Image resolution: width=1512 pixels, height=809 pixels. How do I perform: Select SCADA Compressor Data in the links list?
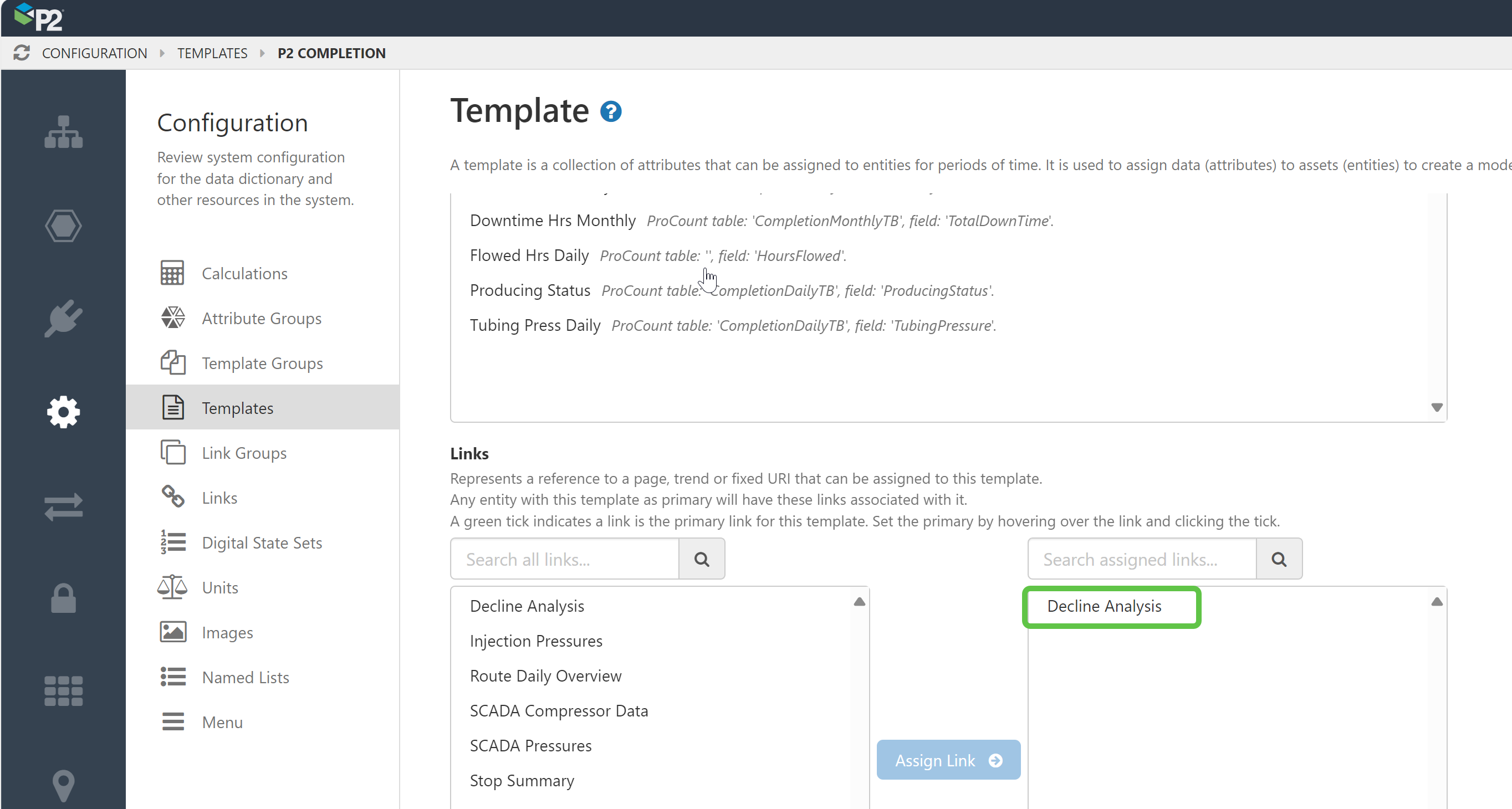click(559, 710)
